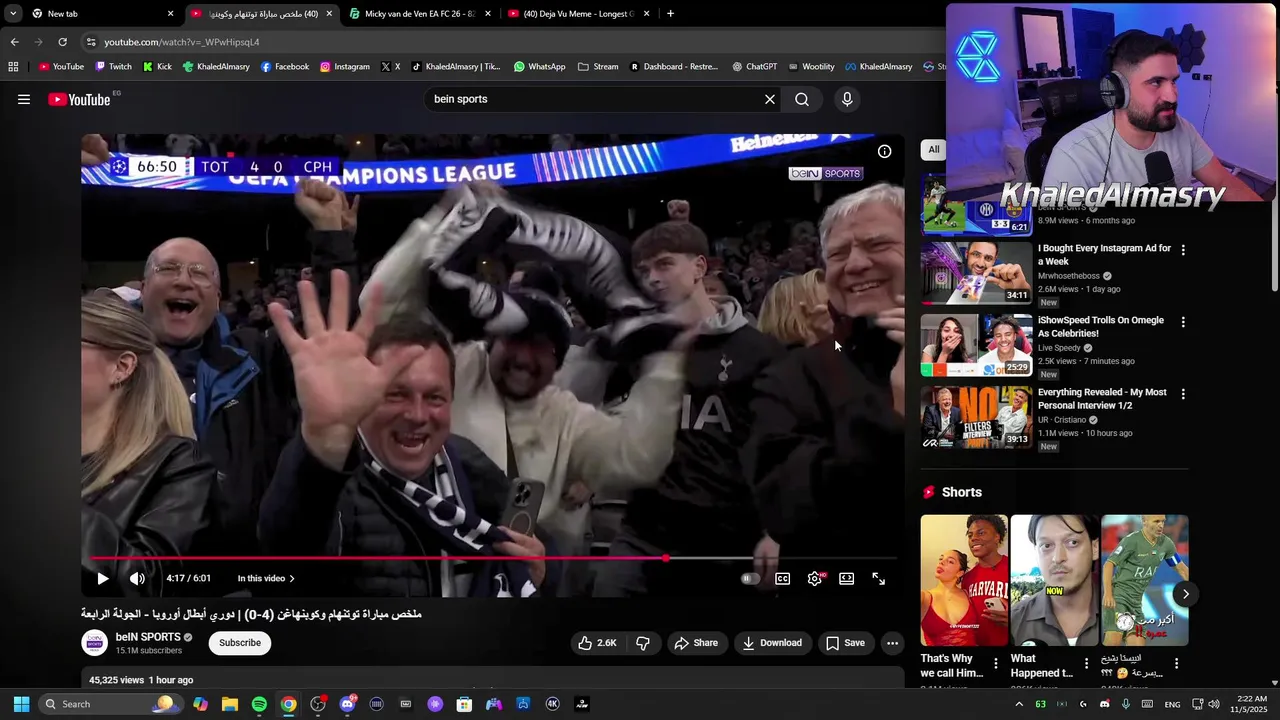Options for What Happened short
The image size is (1280, 720).
[x=1086, y=663]
